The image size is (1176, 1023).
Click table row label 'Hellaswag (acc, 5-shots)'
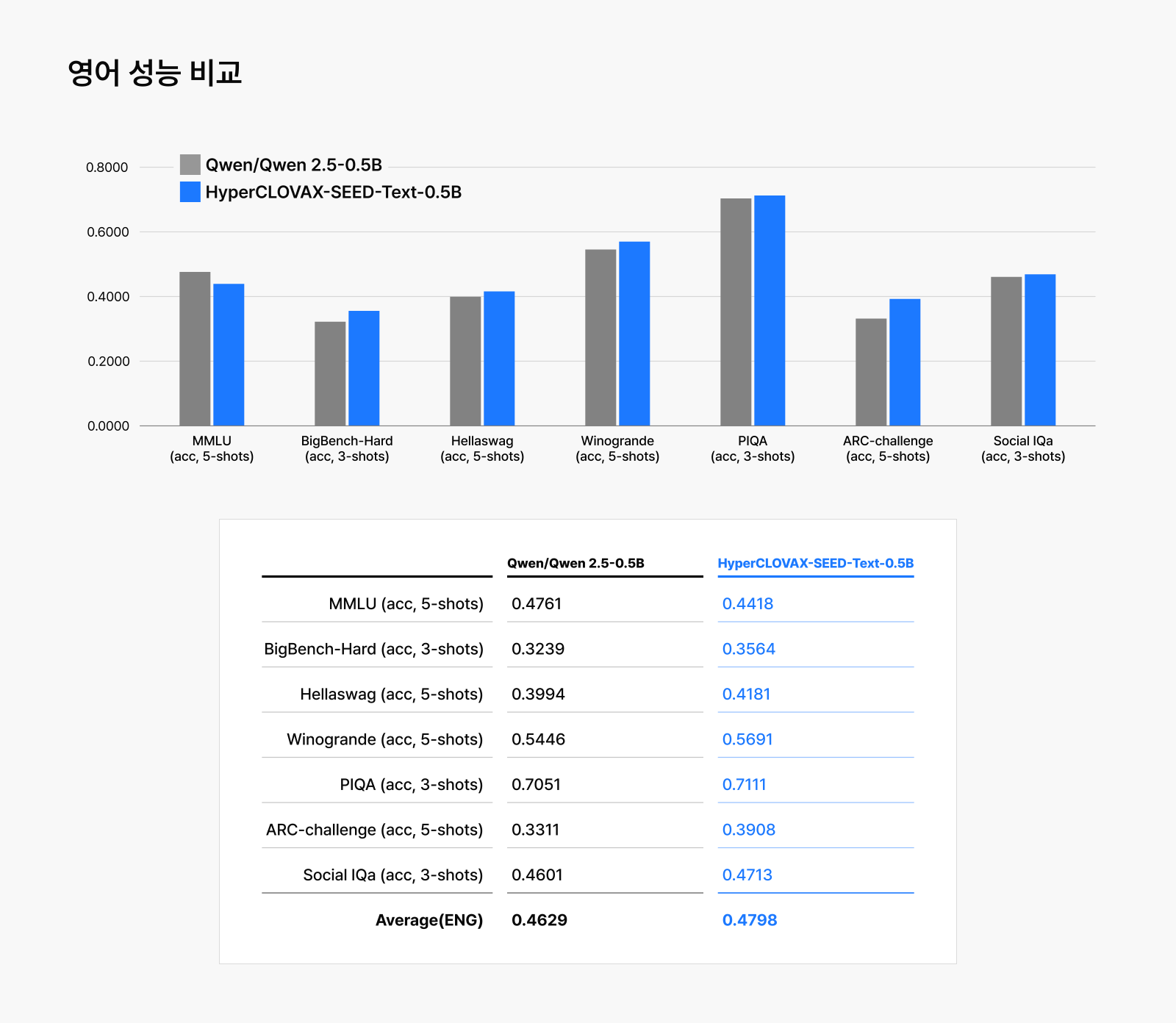click(391, 694)
